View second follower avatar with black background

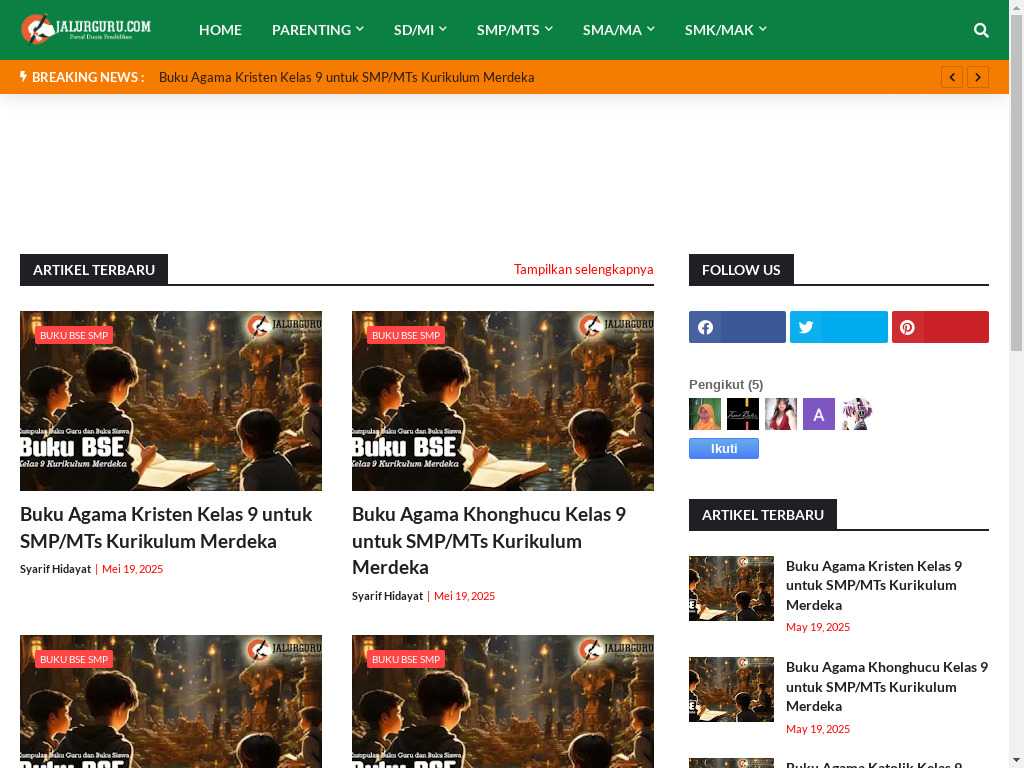(743, 414)
